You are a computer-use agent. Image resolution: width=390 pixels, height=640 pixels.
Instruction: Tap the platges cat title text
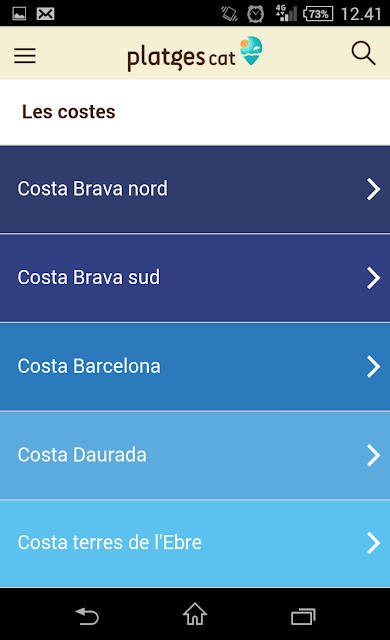coord(181,58)
